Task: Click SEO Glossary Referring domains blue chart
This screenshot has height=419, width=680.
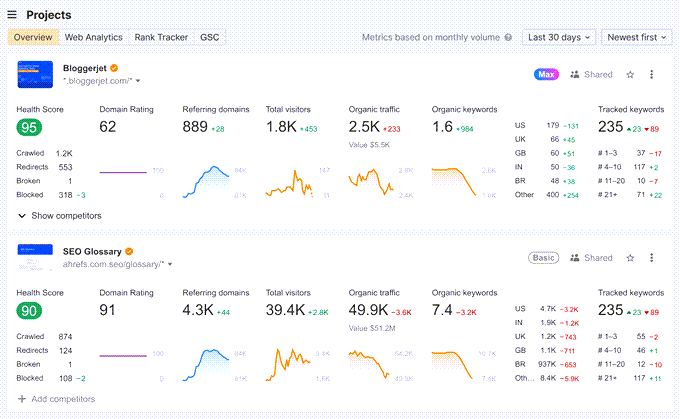Action: 206,365
